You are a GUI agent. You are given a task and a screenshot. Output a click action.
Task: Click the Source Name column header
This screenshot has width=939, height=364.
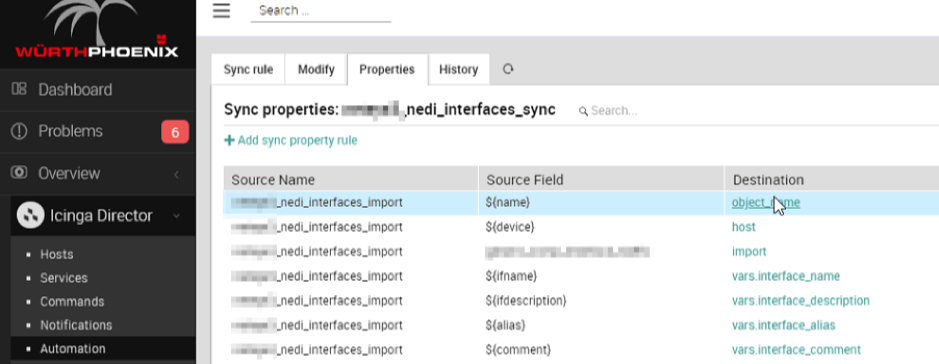351,180
